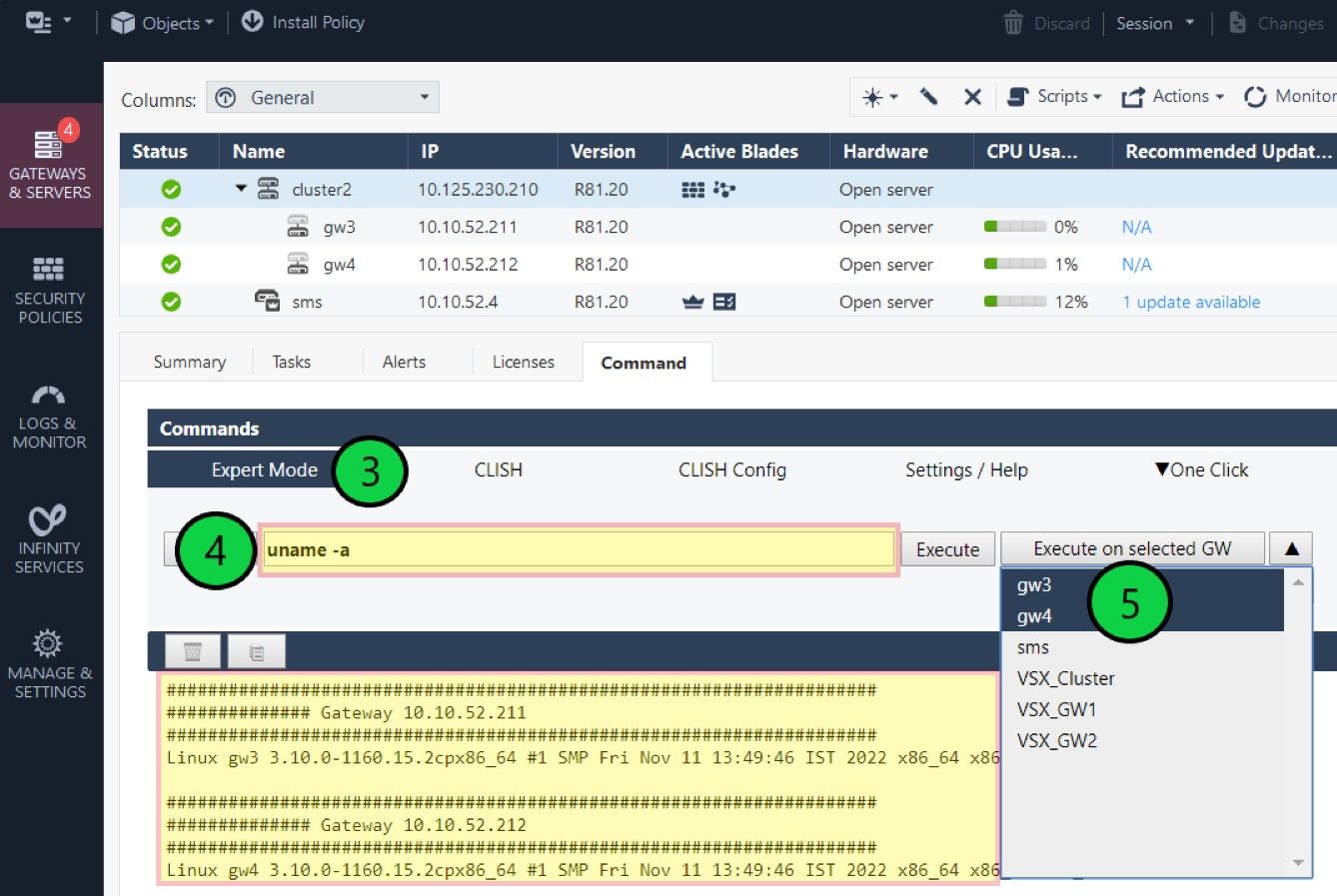Open the Columns General dropdown
Screen dimensions: 1337x896
[322, 96]
